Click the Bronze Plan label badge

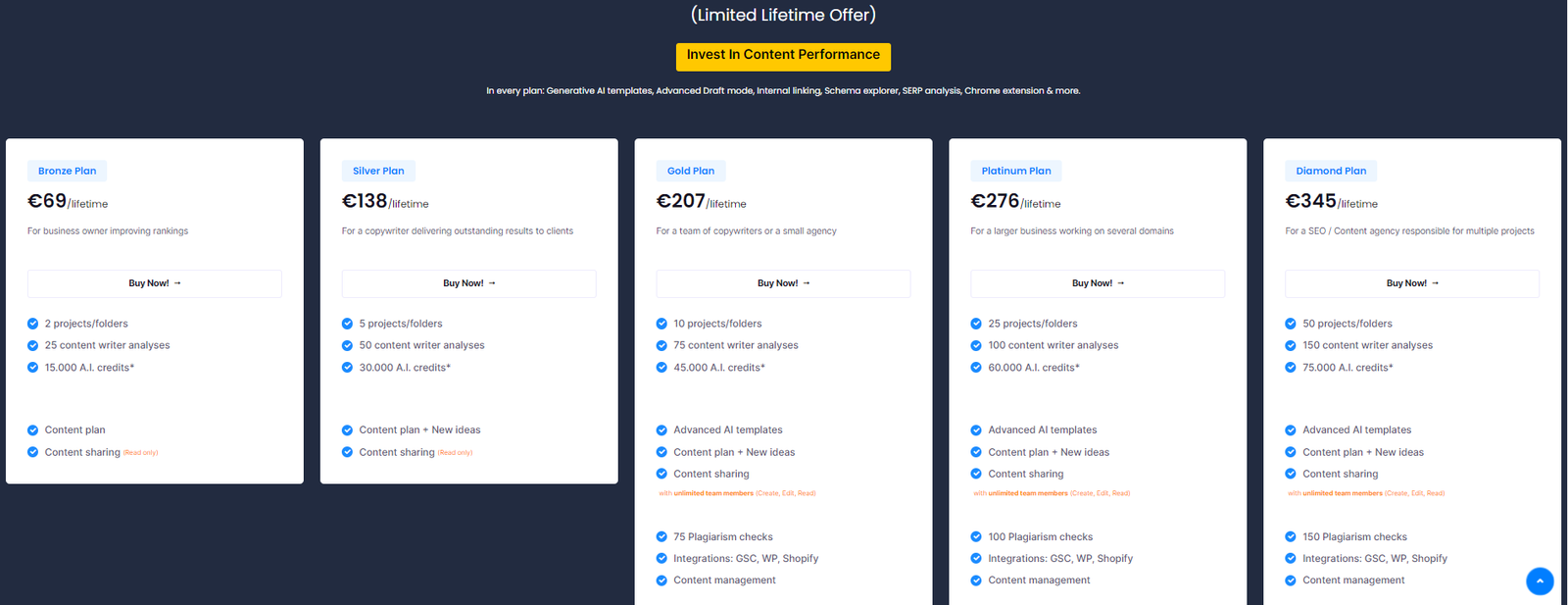[x=68, y=171]
